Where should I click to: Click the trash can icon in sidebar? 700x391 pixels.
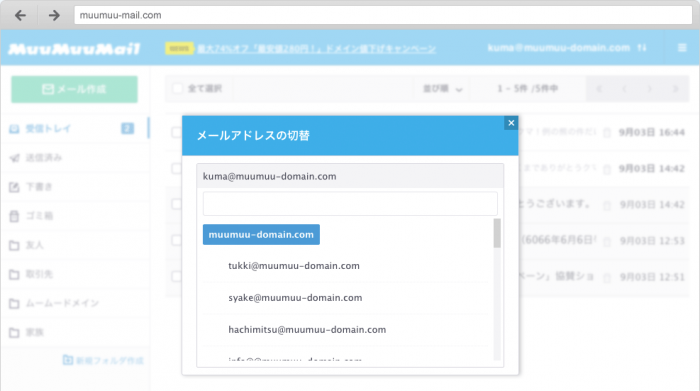(14, 216)
